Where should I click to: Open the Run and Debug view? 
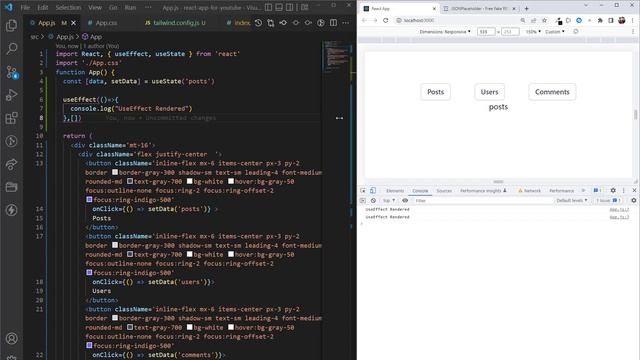pos(11,95)
